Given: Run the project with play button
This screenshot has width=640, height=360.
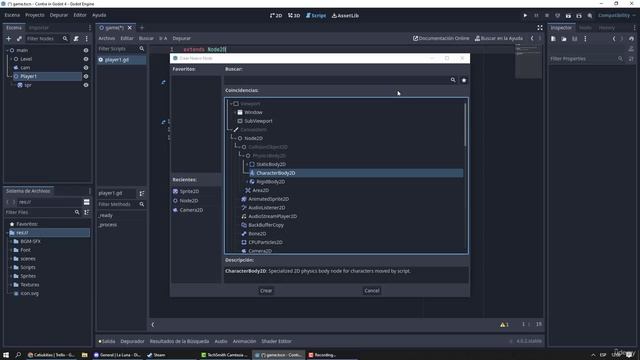Looking at the screenshot, I should coord(525,16).
